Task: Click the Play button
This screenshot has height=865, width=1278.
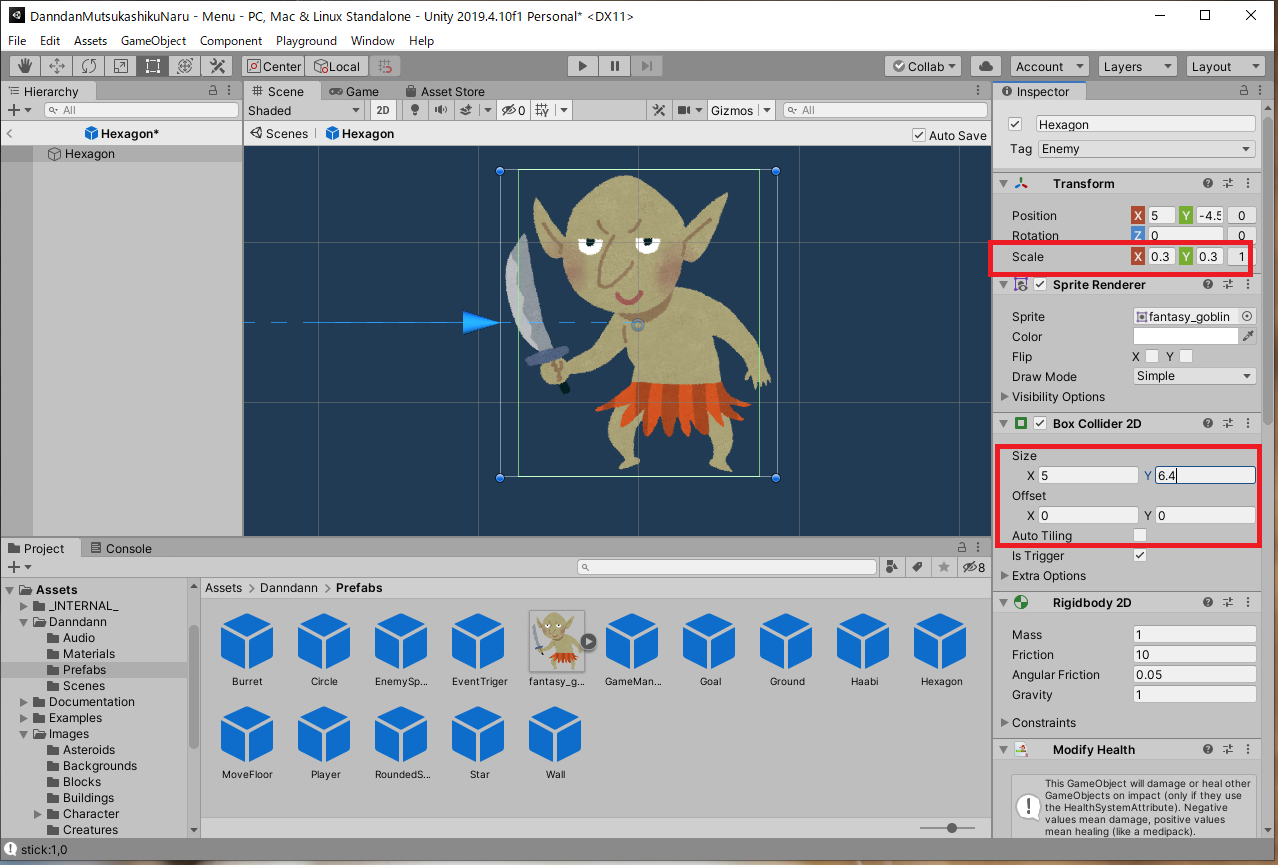Action: (x=582, y=66)
